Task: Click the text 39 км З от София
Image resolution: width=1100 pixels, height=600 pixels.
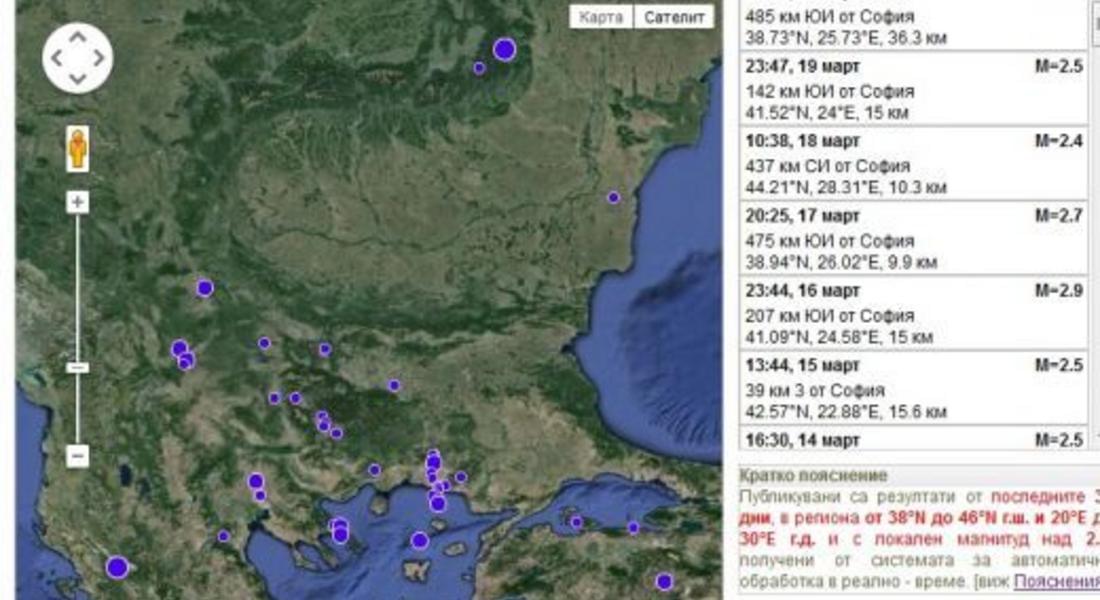Action: pyautogui.click(x=814, y=390)
